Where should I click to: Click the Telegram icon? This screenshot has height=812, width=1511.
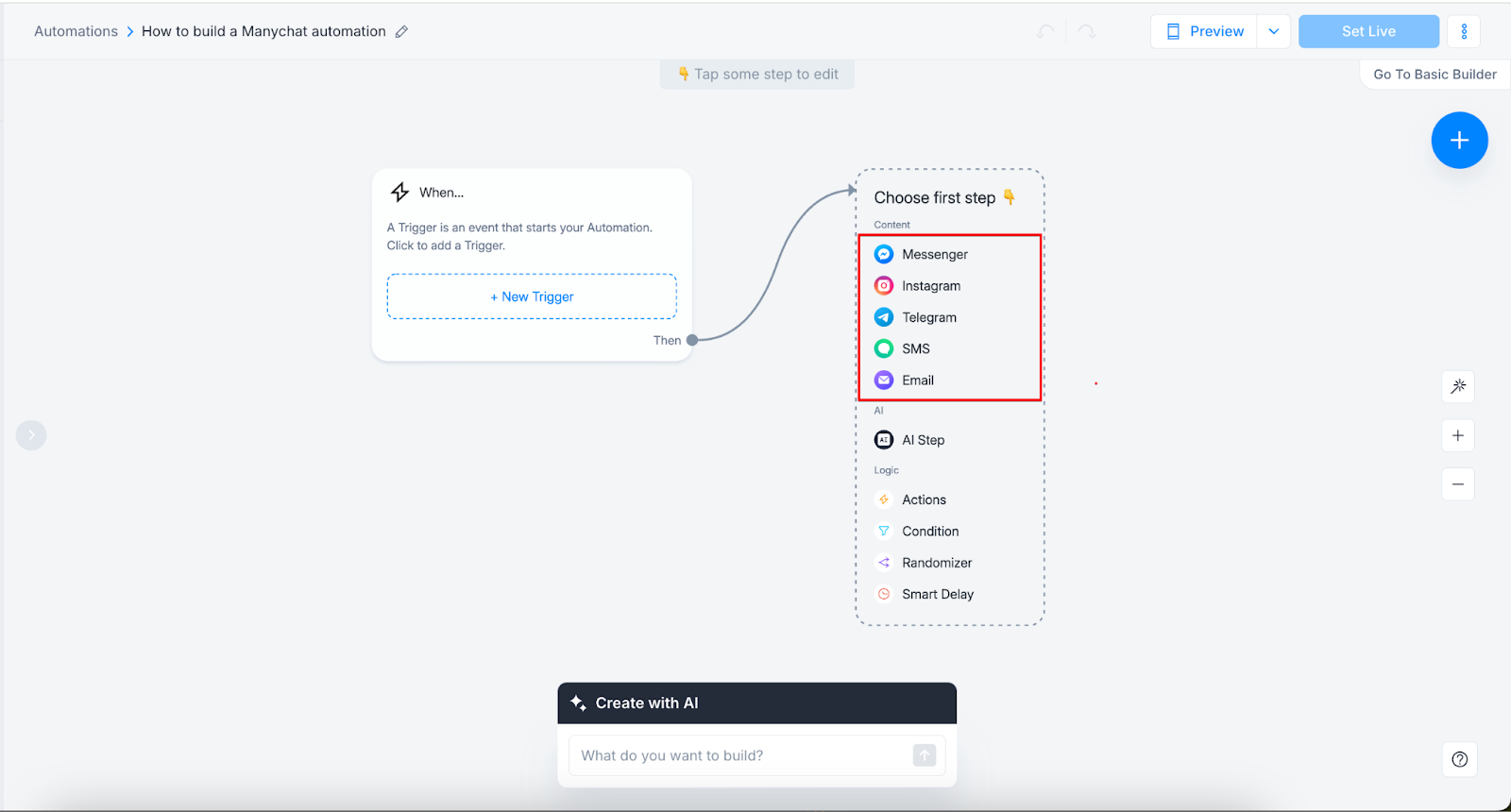pyautogui.click(x=884, y=317)
